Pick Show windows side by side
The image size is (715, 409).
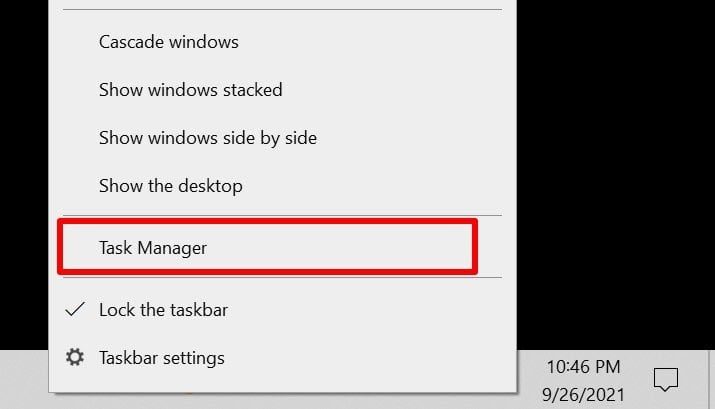click(x=207, y=138)
